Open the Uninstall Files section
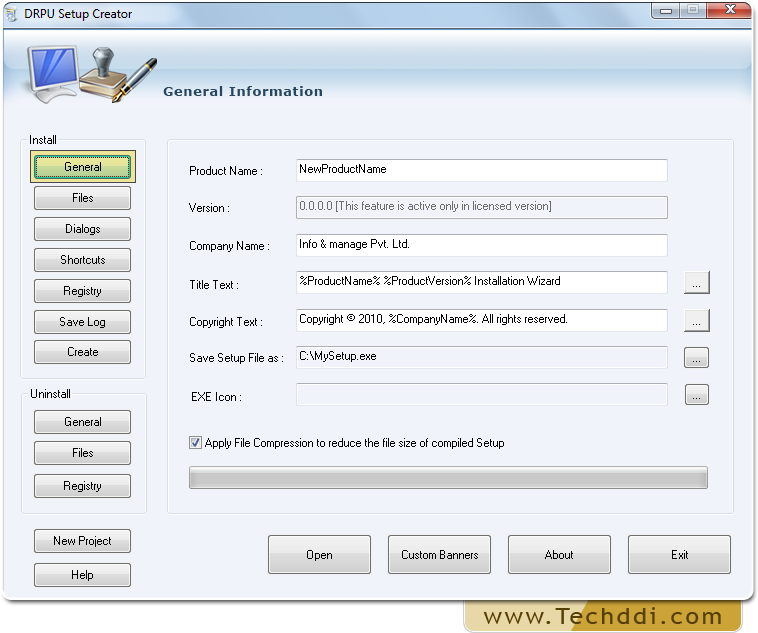The image size is (758, 633). [82, 453]
